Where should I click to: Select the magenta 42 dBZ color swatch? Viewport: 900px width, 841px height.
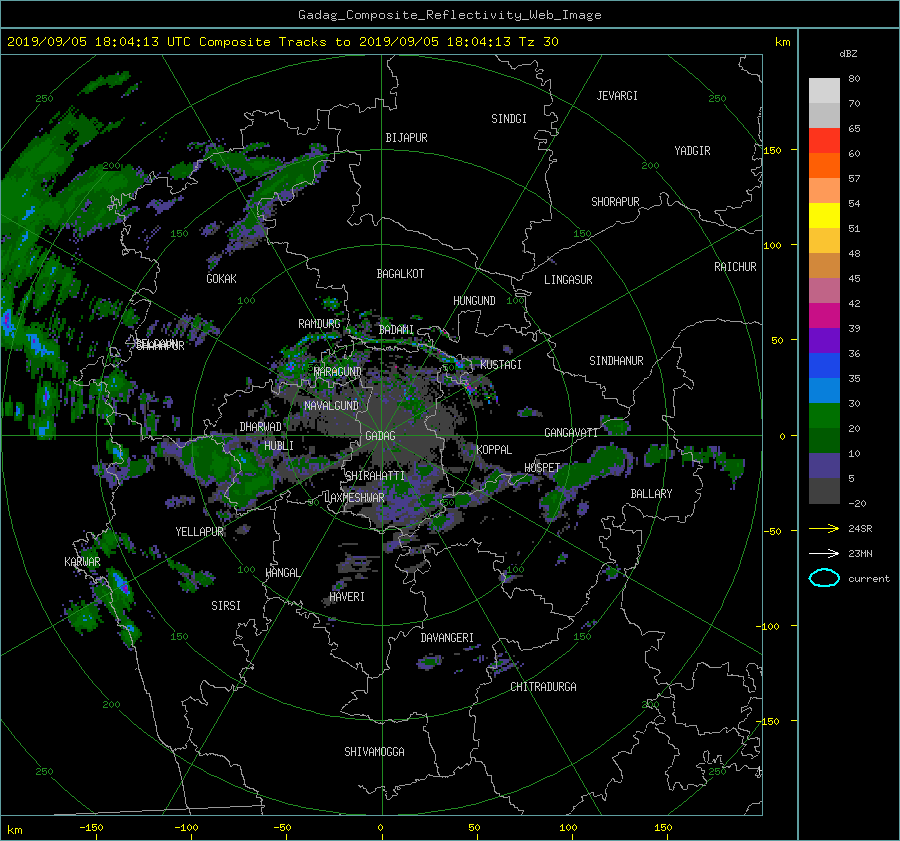[x=824, y=315]
